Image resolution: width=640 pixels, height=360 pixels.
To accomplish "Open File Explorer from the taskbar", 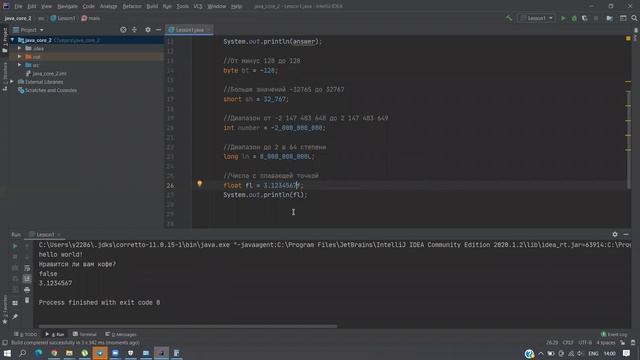I will tap(69, 353).
